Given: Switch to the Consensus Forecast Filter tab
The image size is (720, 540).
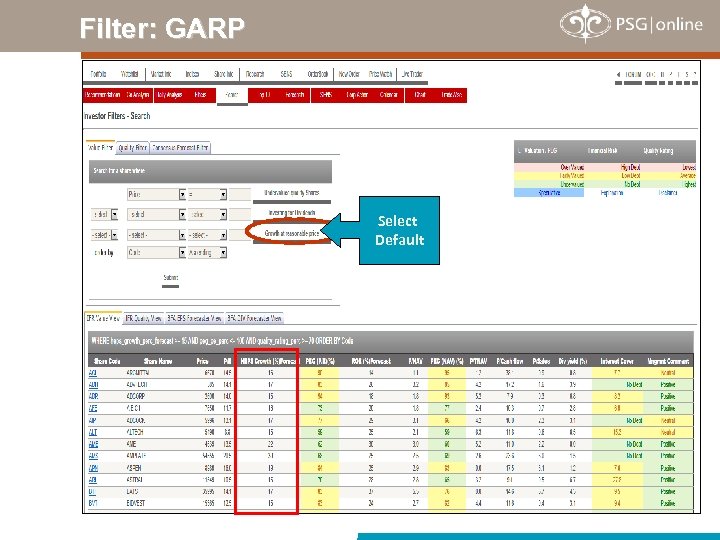Looking at the screenshot, I should pyautogui.click(x=180, y=148).
